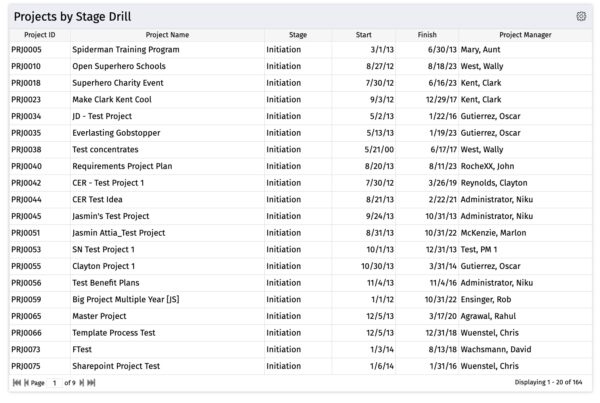Image resolution: width=600 pixels, height=403 pixels.
Task: Click finish date 3/17/20
Action: point(443,316)
